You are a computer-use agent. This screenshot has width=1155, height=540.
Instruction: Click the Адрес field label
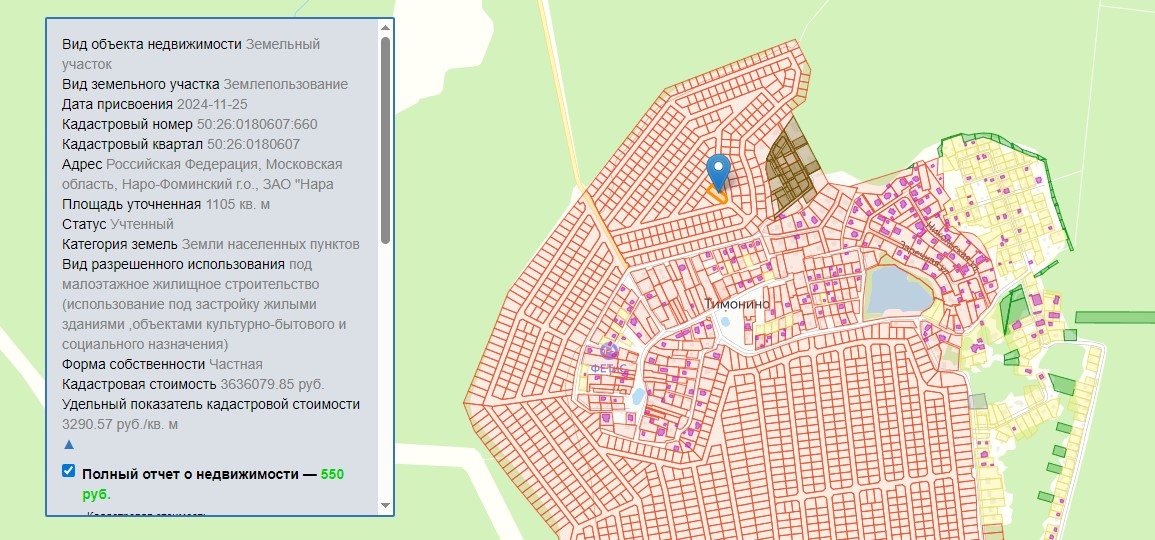pos(82,164)
